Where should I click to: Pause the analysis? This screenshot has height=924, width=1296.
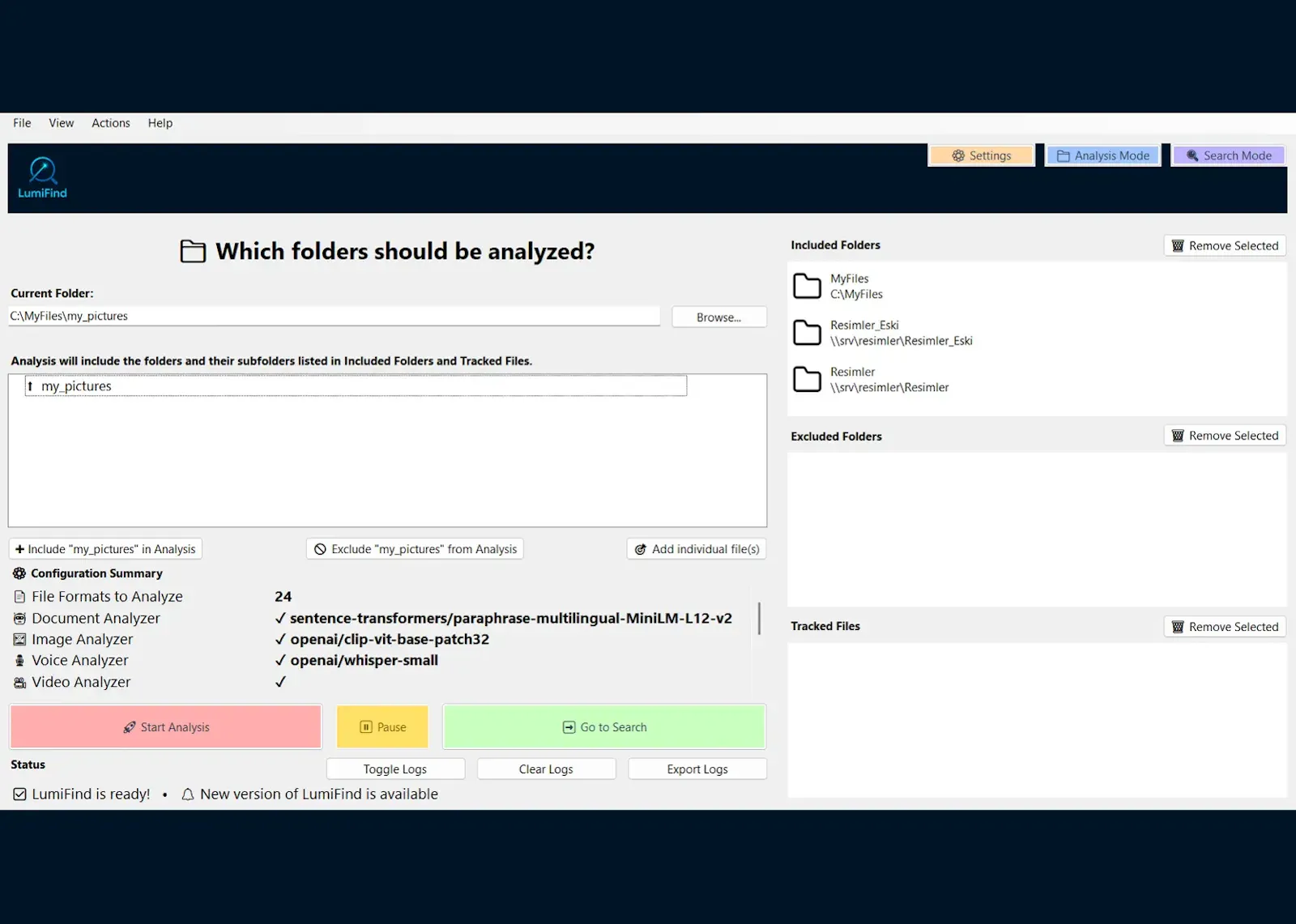tap(382, 727)
